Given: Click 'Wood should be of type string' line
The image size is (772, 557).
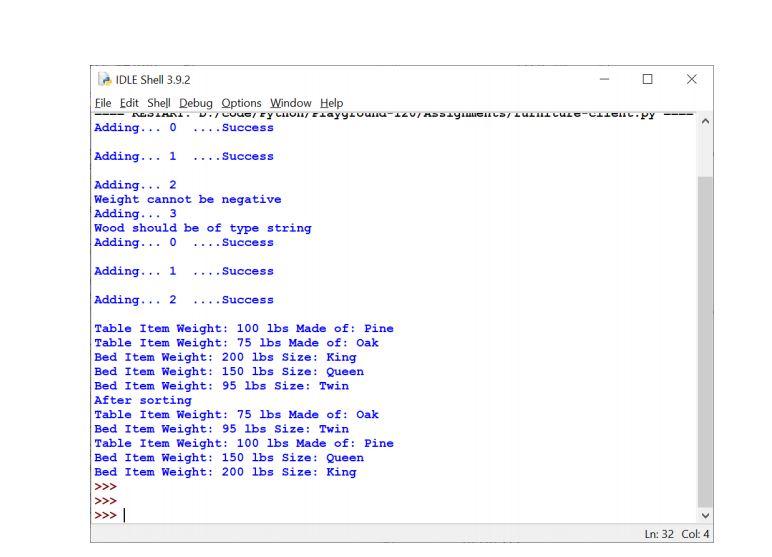Looking at the screenshot, I should coord(203,228).
